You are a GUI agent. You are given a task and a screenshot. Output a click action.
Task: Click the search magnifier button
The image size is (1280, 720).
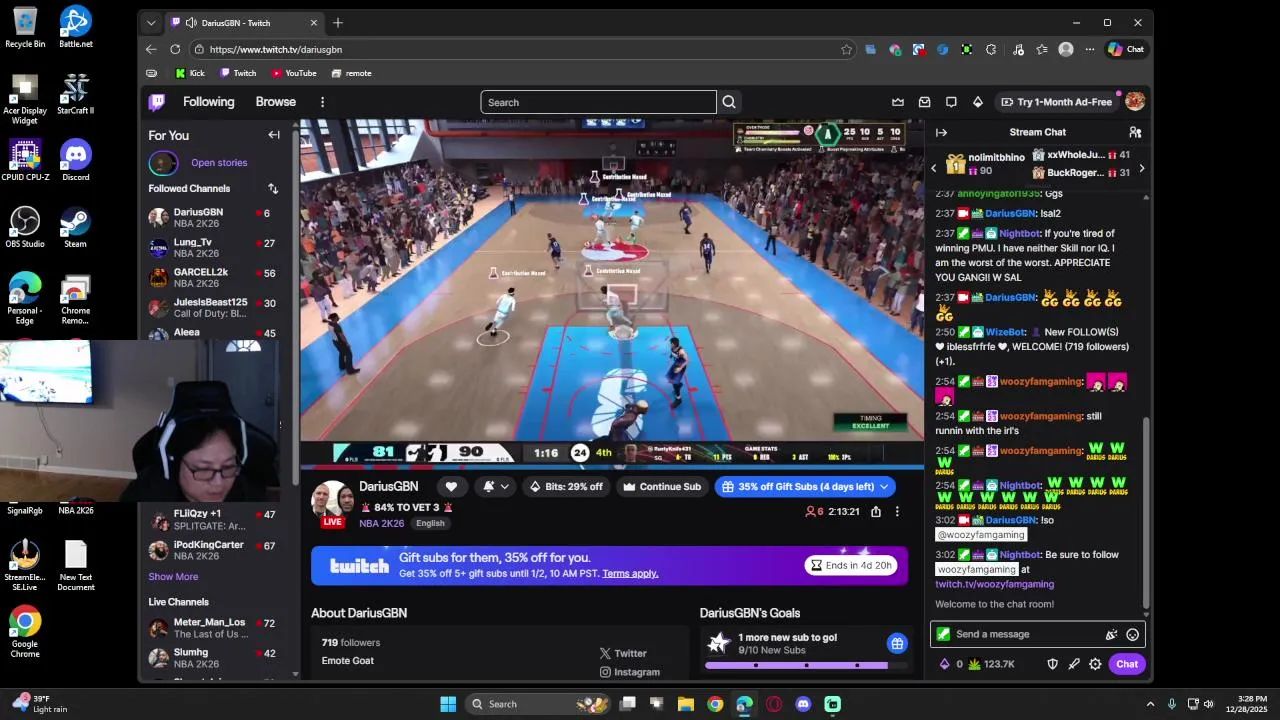[x=729, y=102]
